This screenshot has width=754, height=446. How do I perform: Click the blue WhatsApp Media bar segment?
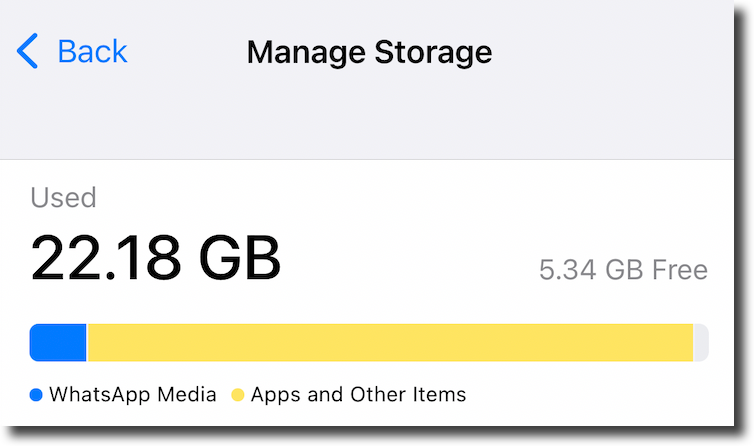tap(58, 342)
